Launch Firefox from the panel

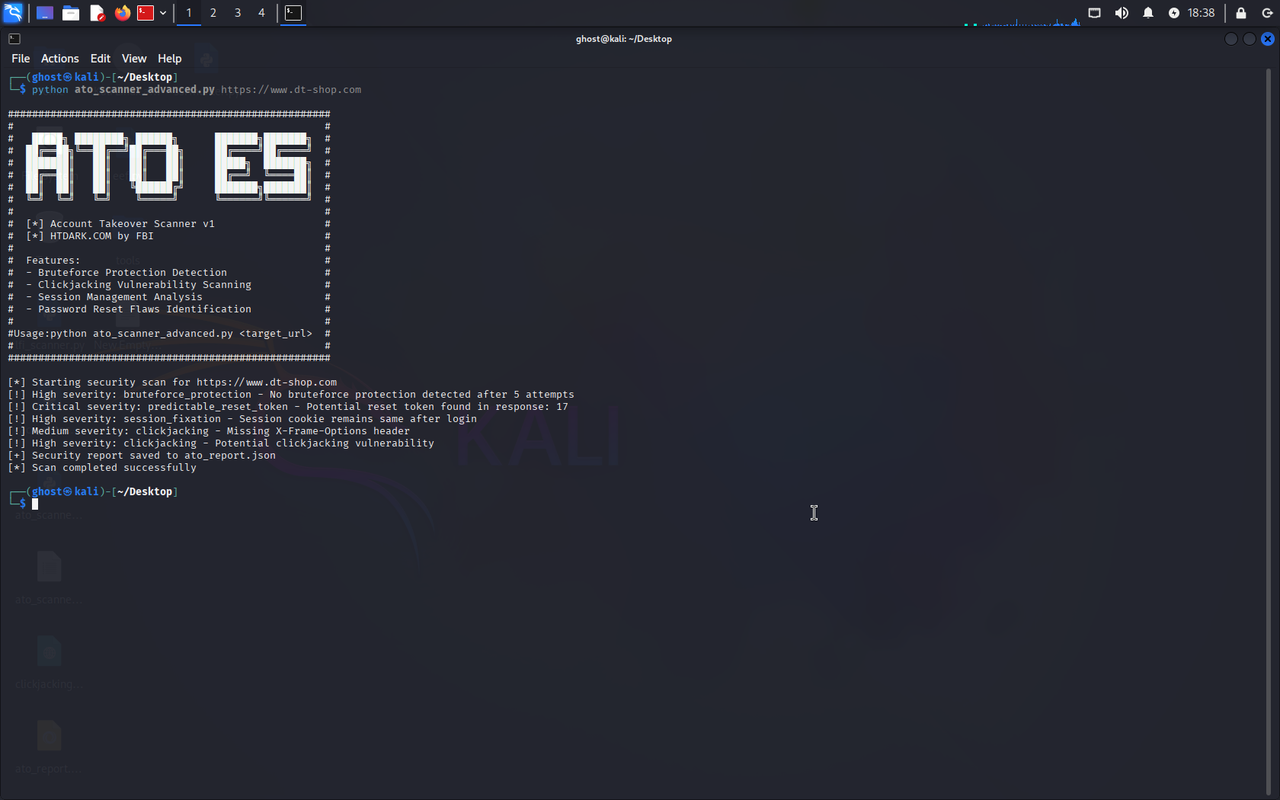point(122,13)
